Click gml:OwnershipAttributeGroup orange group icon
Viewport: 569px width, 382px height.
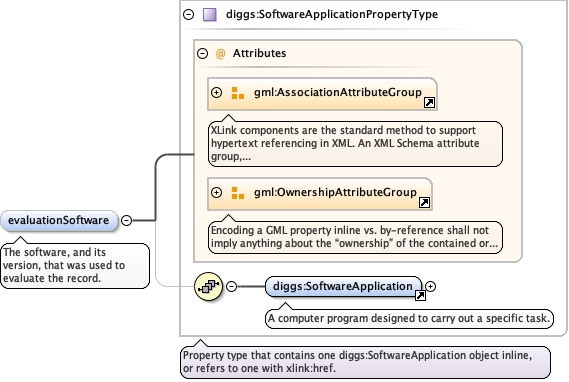coord(238,193)
